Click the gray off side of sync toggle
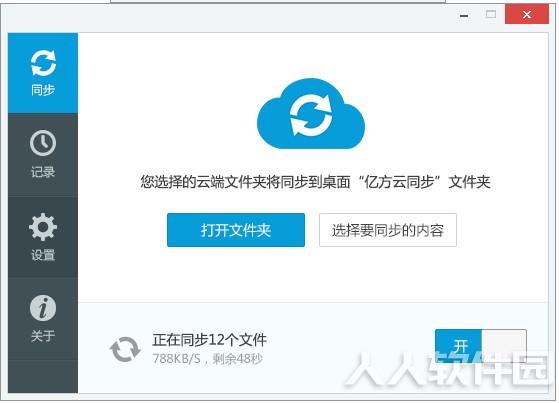This screenshot has height=403, width=559. coord(504,345)
